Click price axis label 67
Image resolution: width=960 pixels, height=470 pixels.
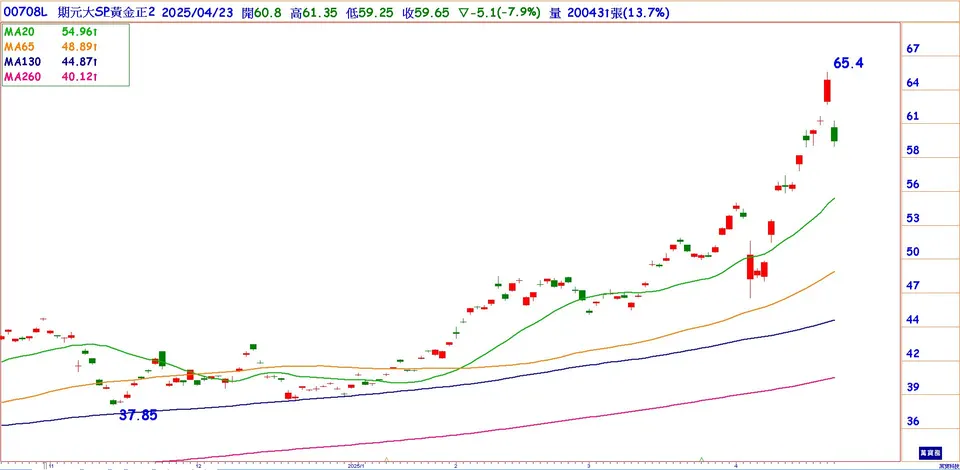point(913,48)
